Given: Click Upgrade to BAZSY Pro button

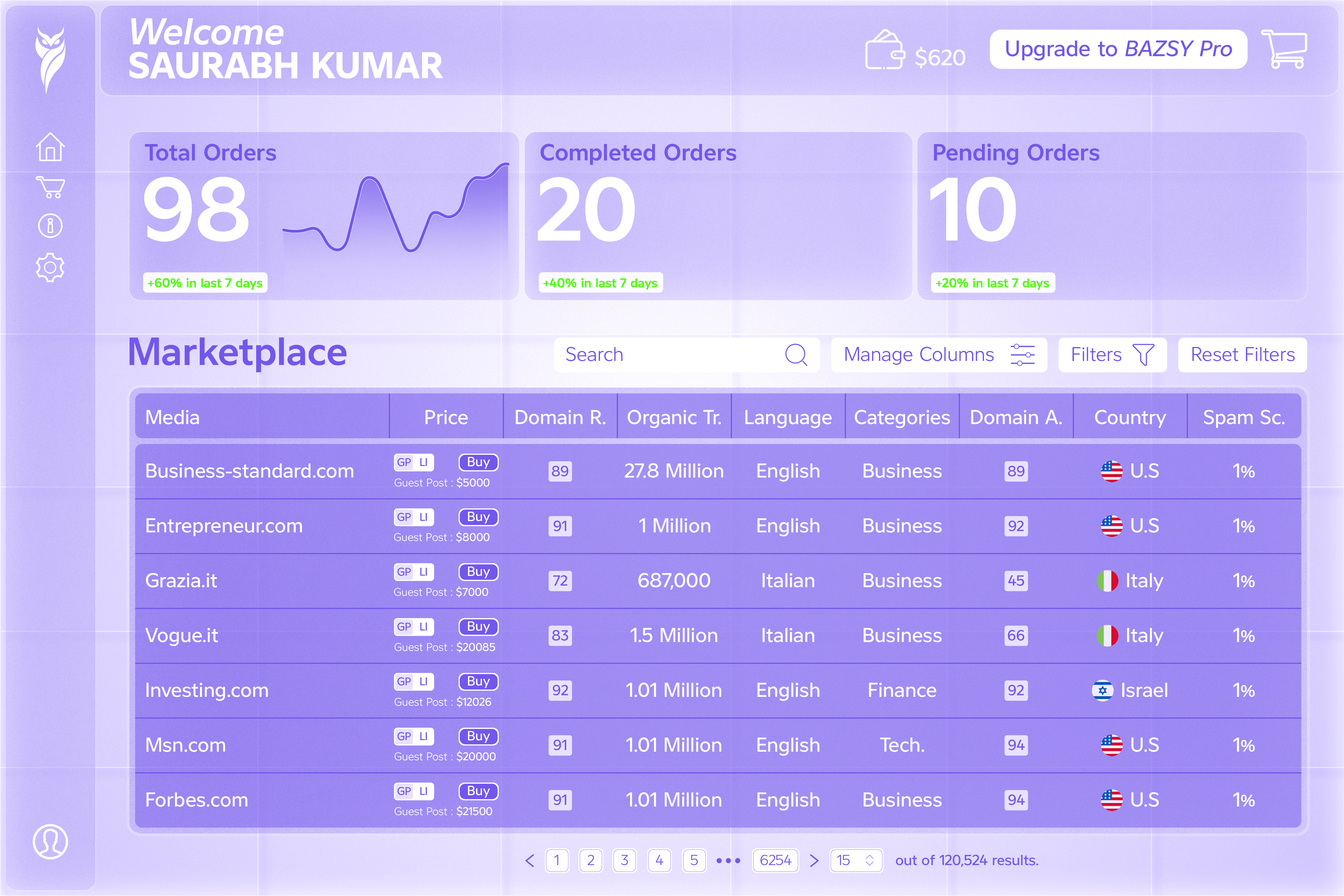Looking at the screenshot, I should 1118,49.
